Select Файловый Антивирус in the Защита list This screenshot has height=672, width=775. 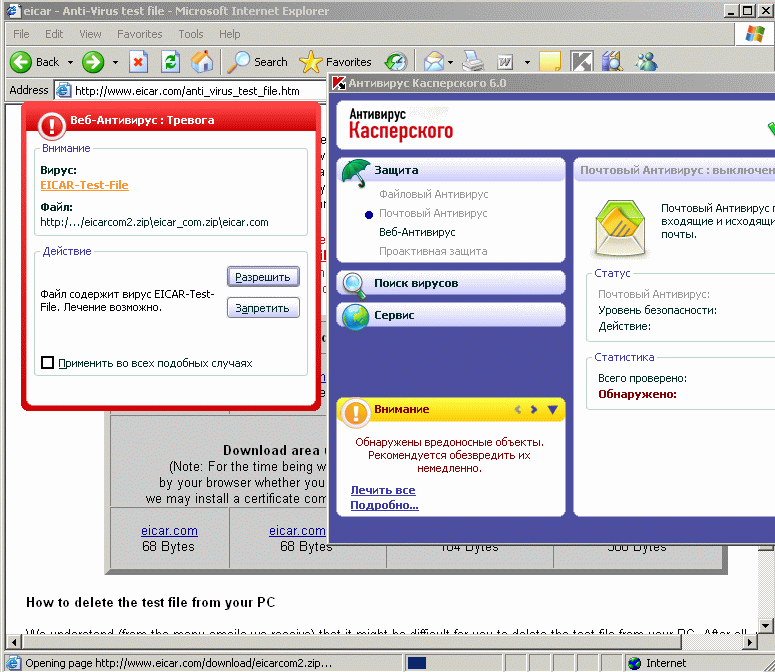433,194
